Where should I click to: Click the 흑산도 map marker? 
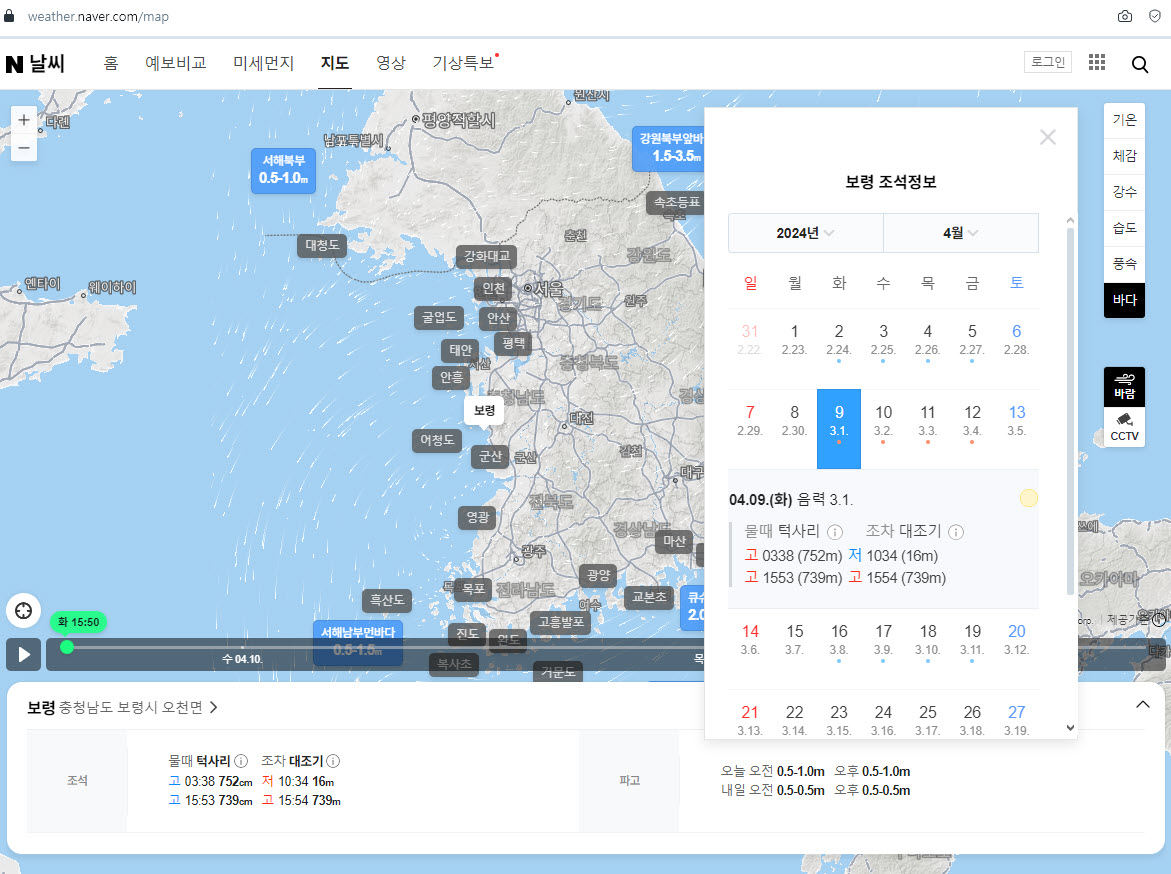(x=387, y=600)
